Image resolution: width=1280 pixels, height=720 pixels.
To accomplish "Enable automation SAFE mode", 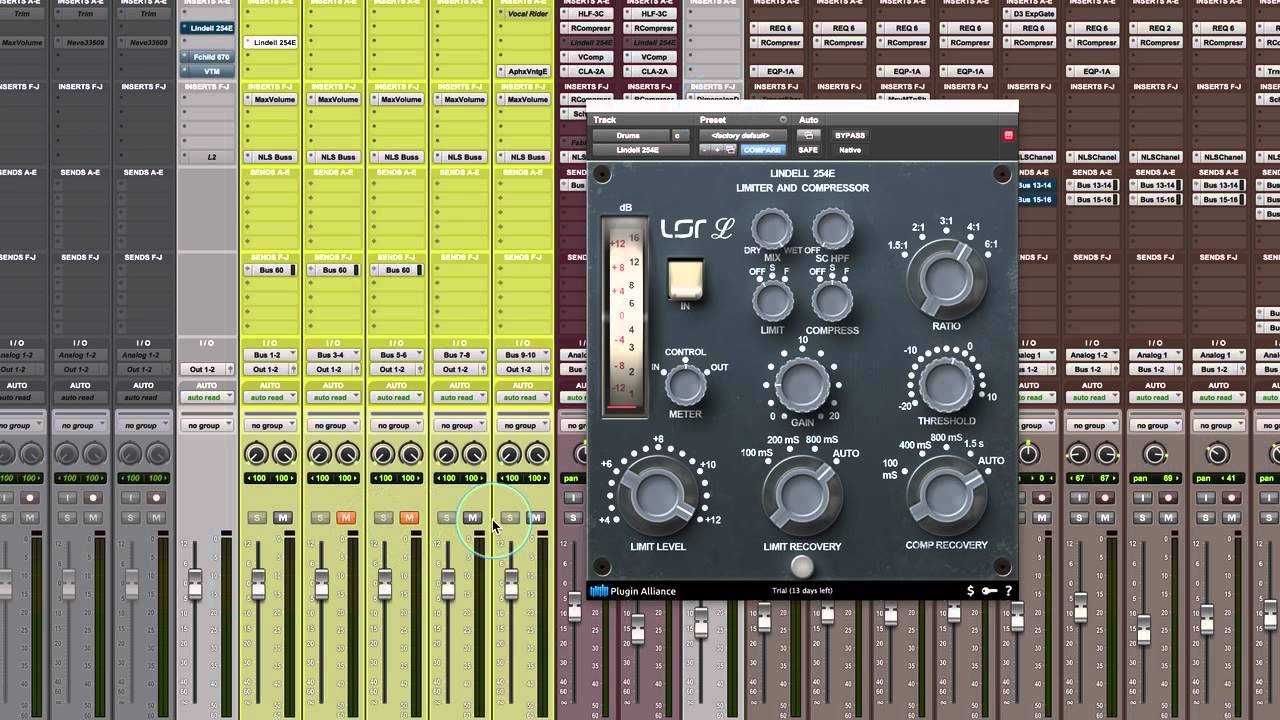I will coord(808,150).
